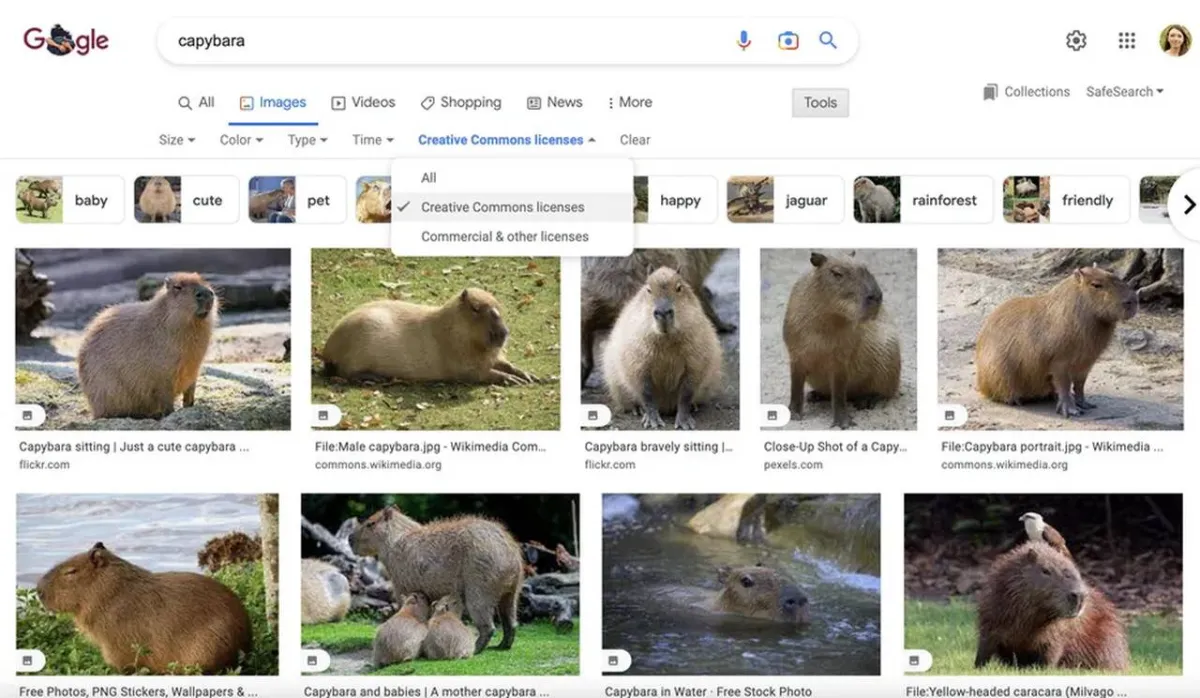Open the Color filter dropdown
The image size is (1200, 698).
241,140
